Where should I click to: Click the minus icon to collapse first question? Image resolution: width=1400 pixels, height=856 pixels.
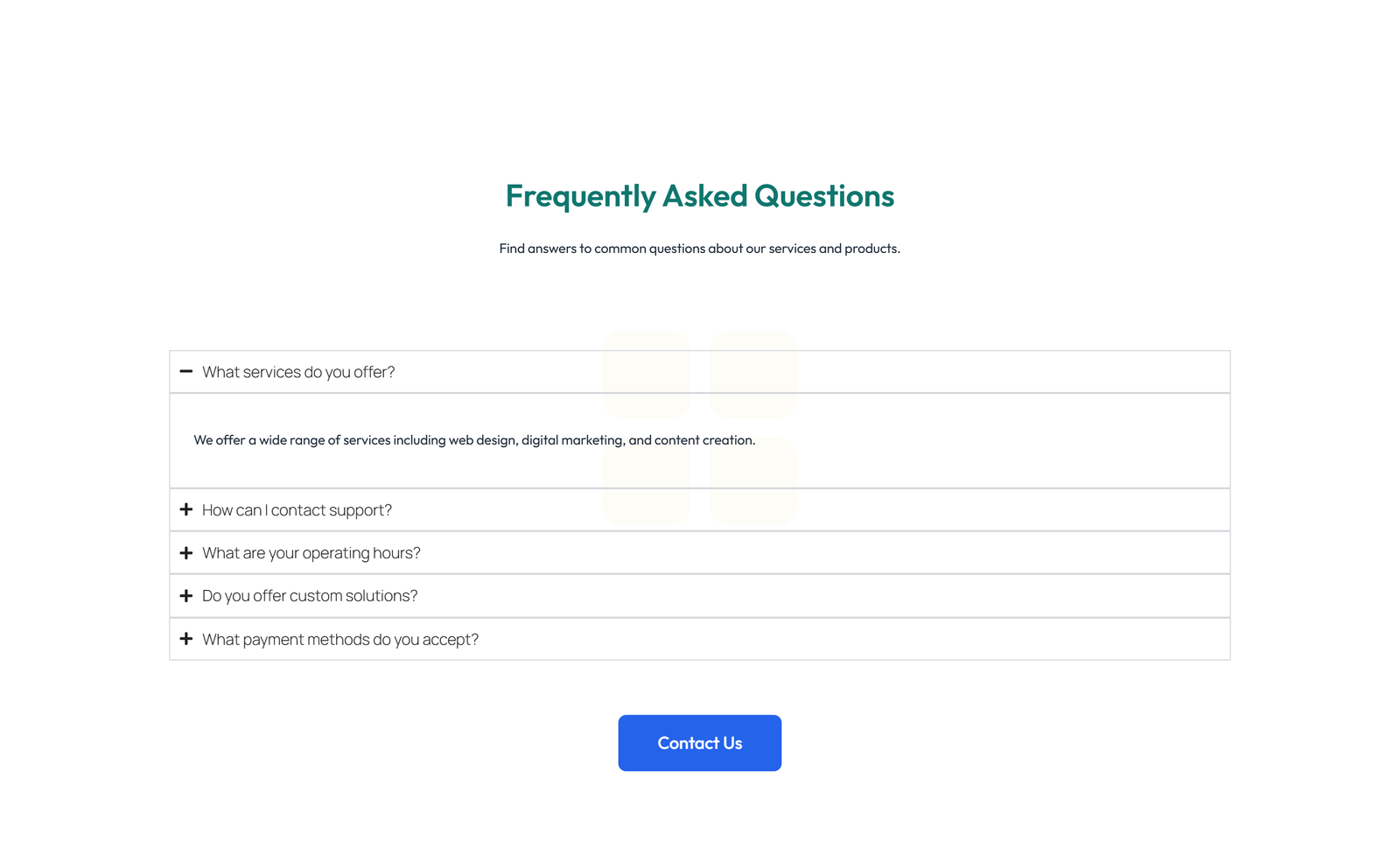186,371
